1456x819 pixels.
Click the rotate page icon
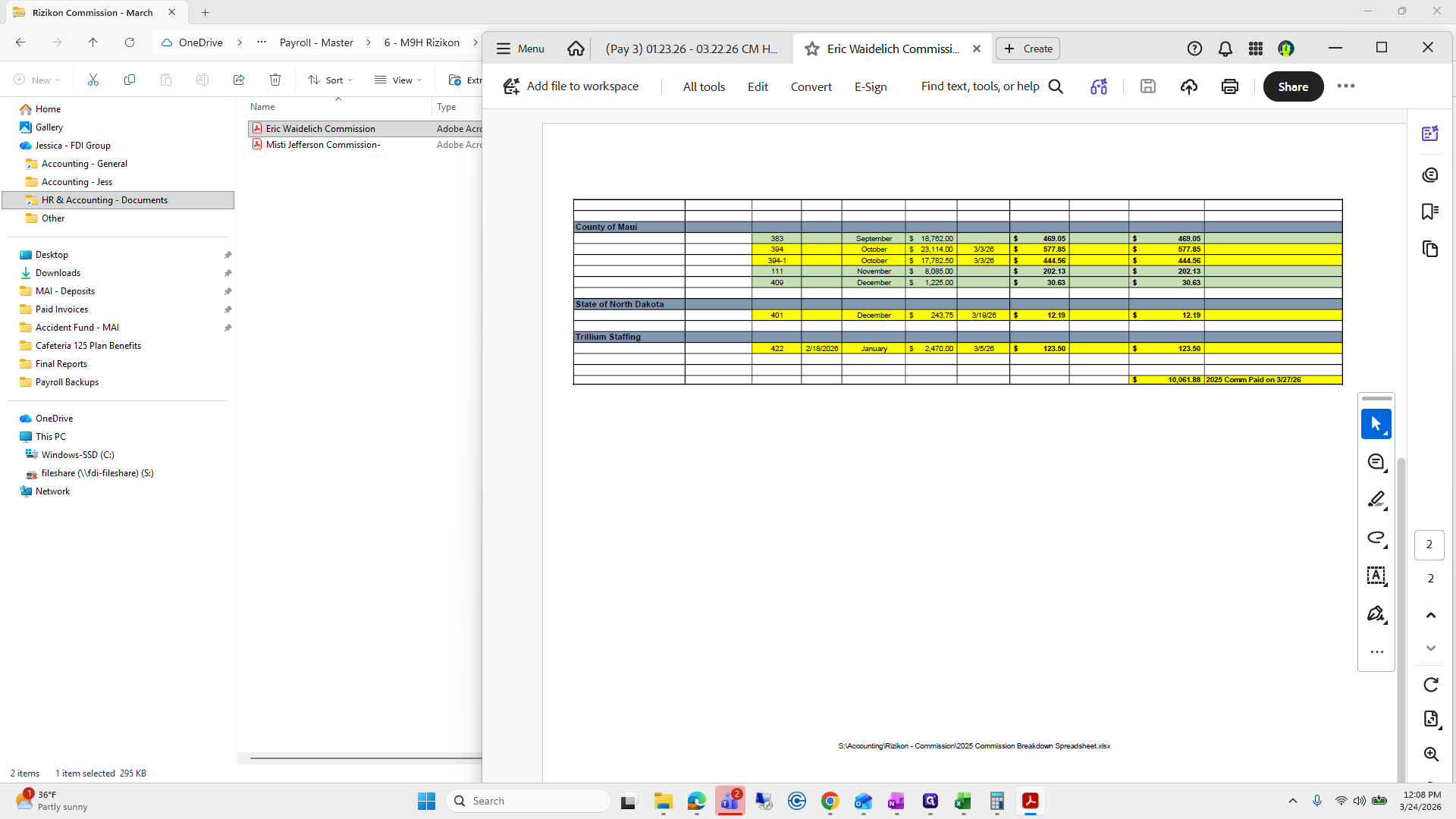[x=1430, y=685]
